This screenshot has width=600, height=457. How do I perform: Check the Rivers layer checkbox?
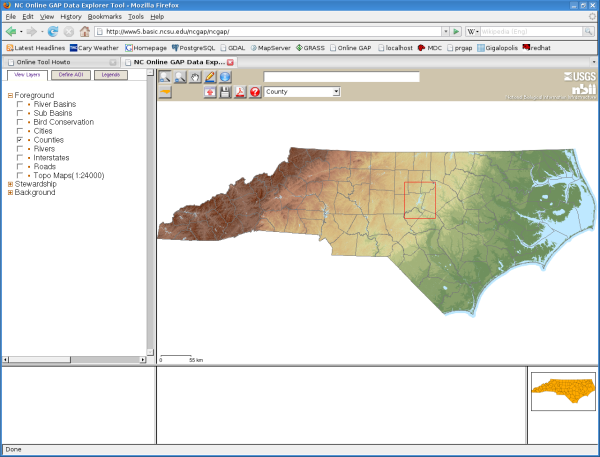click(20, 149)
